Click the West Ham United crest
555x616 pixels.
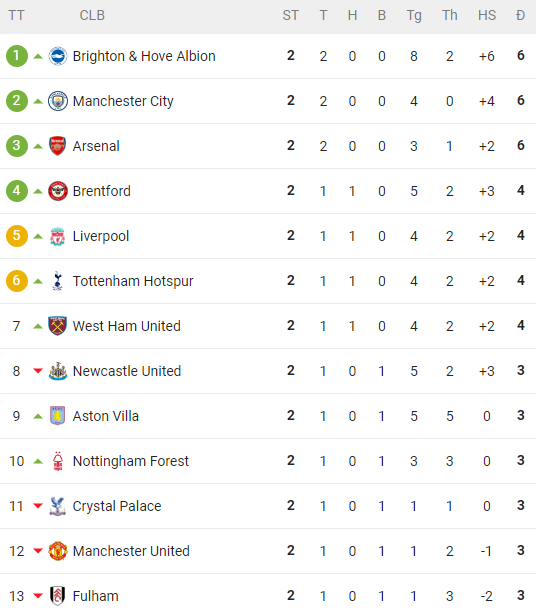(x=58, y=326)
